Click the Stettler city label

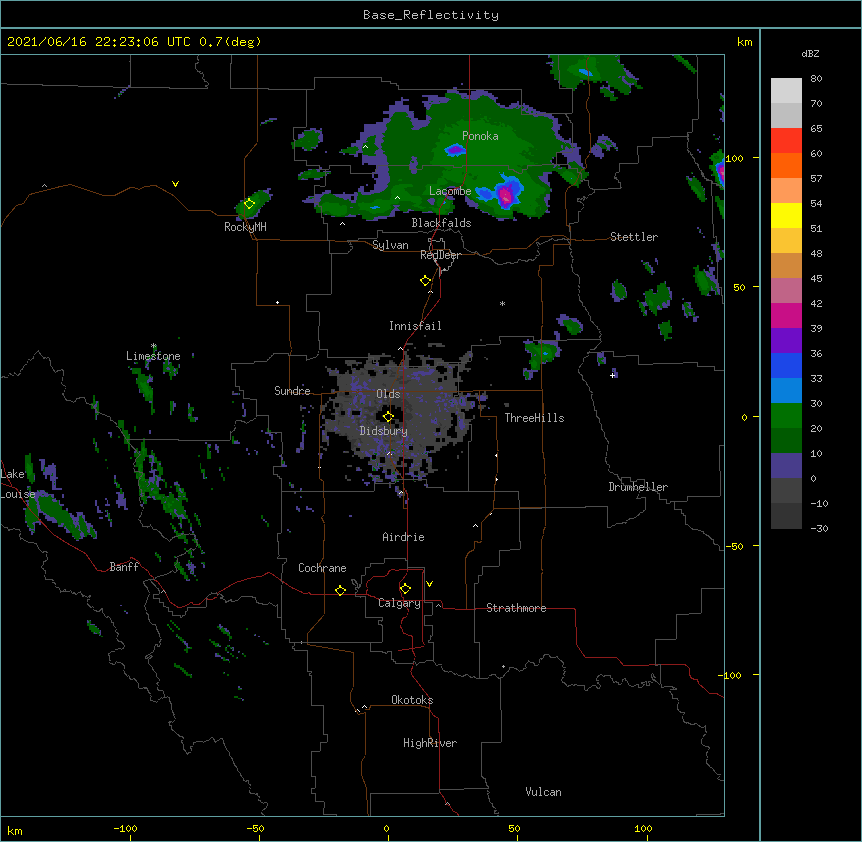pos(634,237)
